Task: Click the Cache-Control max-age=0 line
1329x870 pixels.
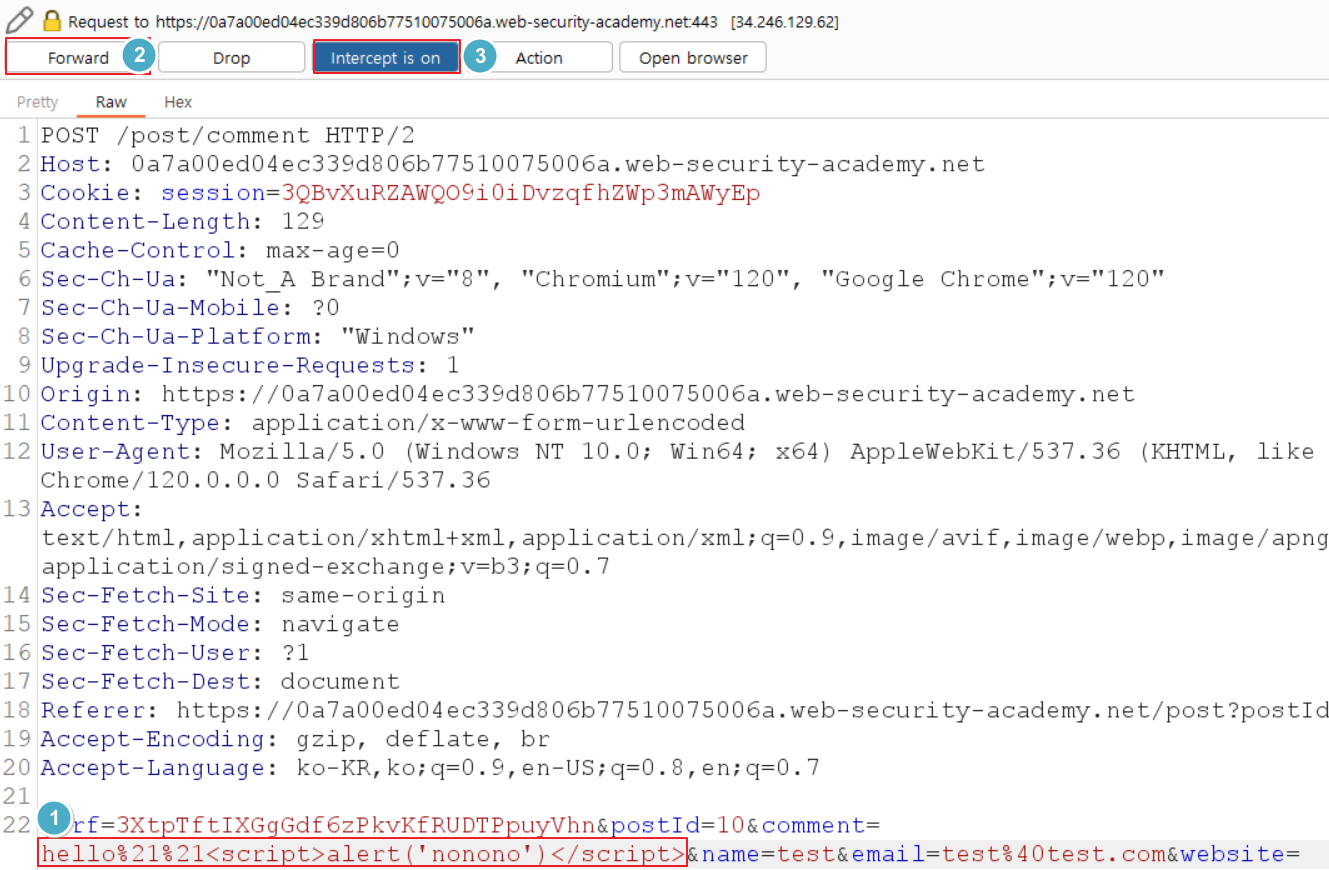Action: click(x=220, y=251)
